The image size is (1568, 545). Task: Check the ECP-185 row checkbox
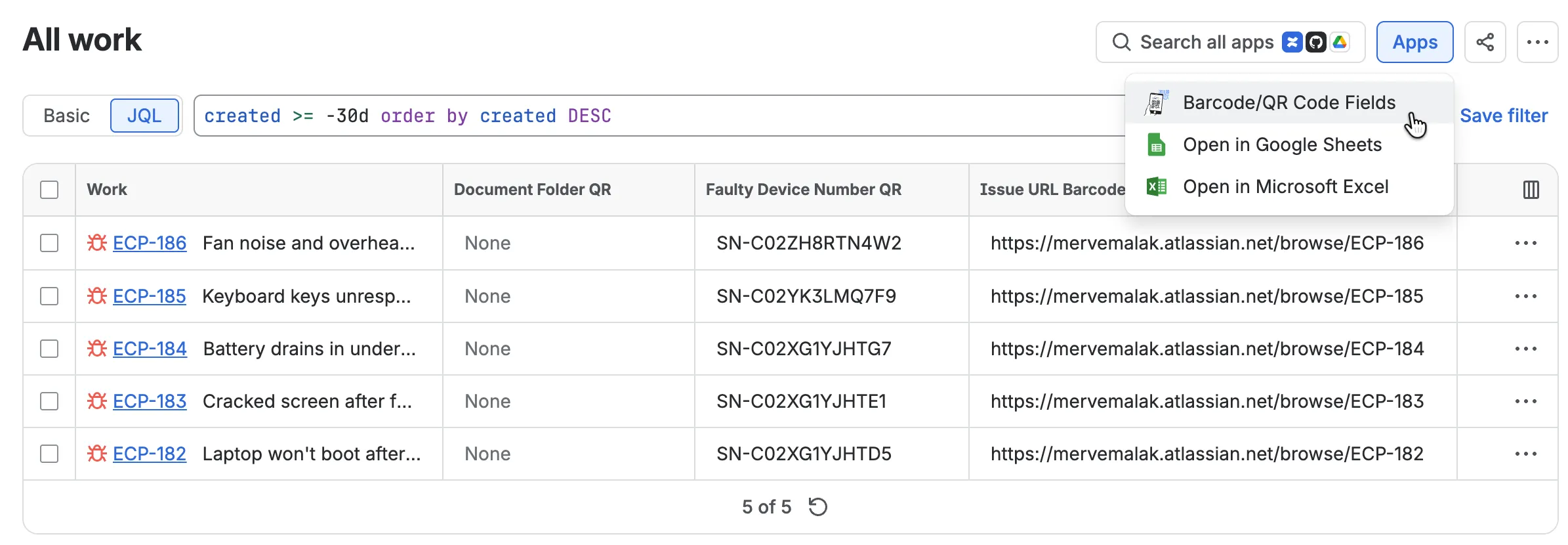[x=49, y=296]
